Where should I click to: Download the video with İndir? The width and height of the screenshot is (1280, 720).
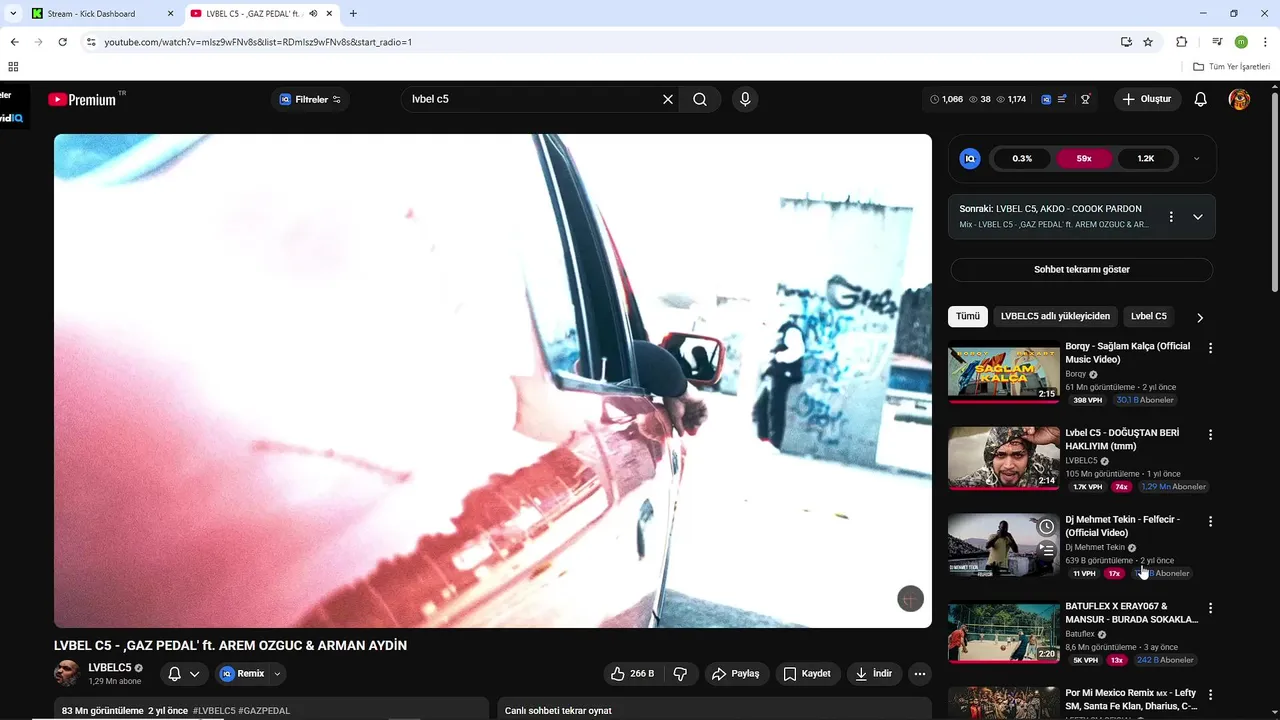(x=874, y=674)
